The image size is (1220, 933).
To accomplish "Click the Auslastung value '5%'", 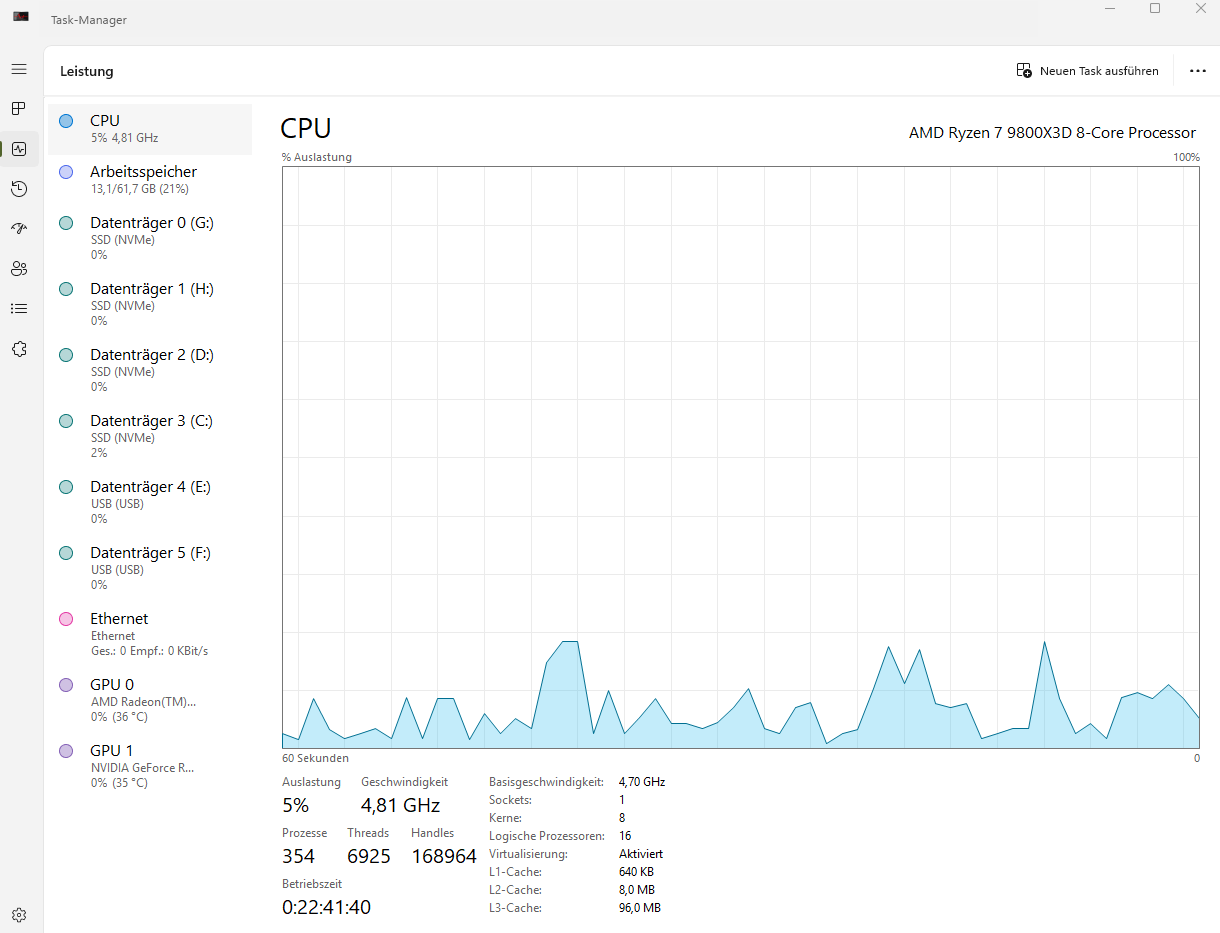I will click(296, 805).
